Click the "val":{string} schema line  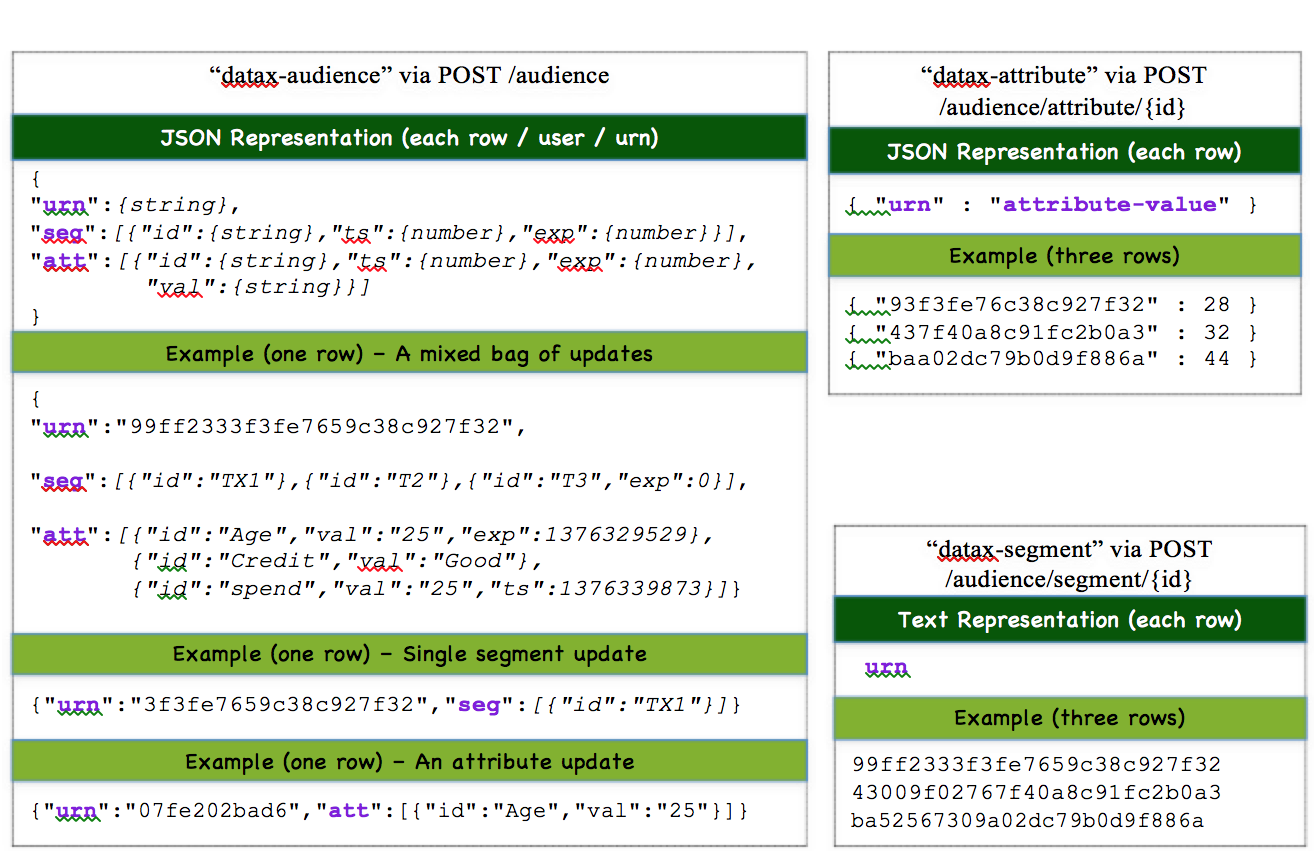click(258, 288)
